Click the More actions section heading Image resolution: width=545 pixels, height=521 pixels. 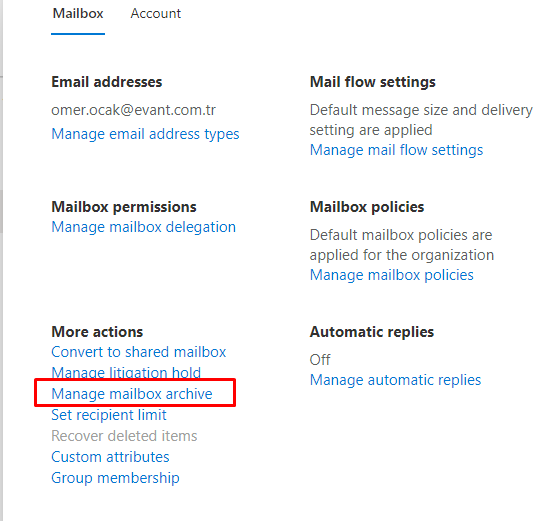click(x=97, y=332)
